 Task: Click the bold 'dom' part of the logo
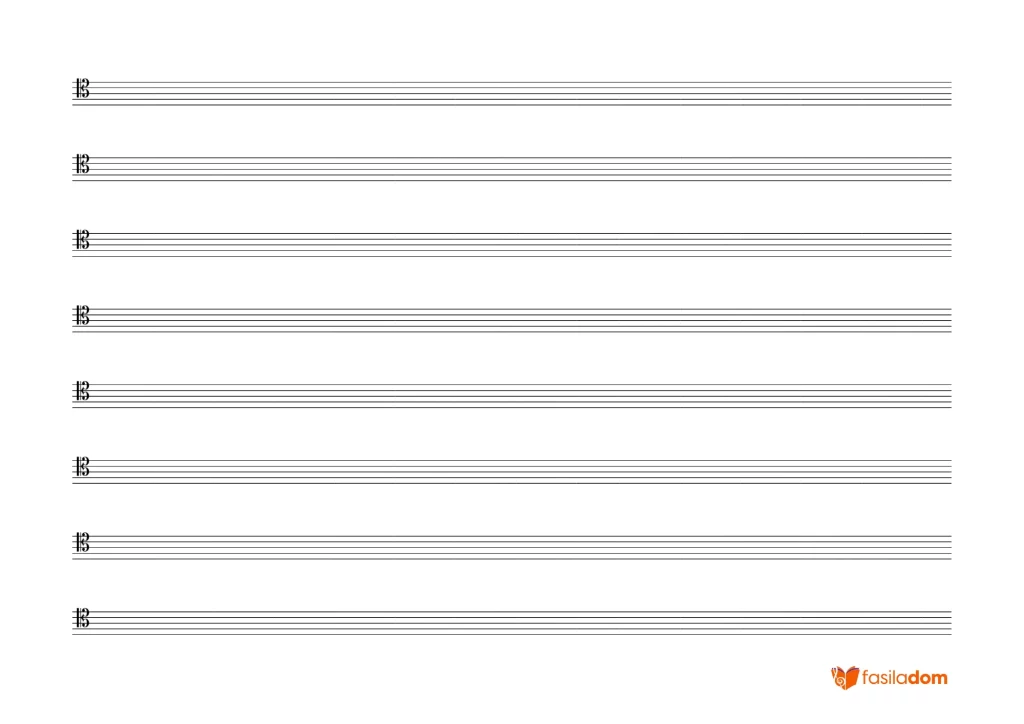click(x=927, y=677)
